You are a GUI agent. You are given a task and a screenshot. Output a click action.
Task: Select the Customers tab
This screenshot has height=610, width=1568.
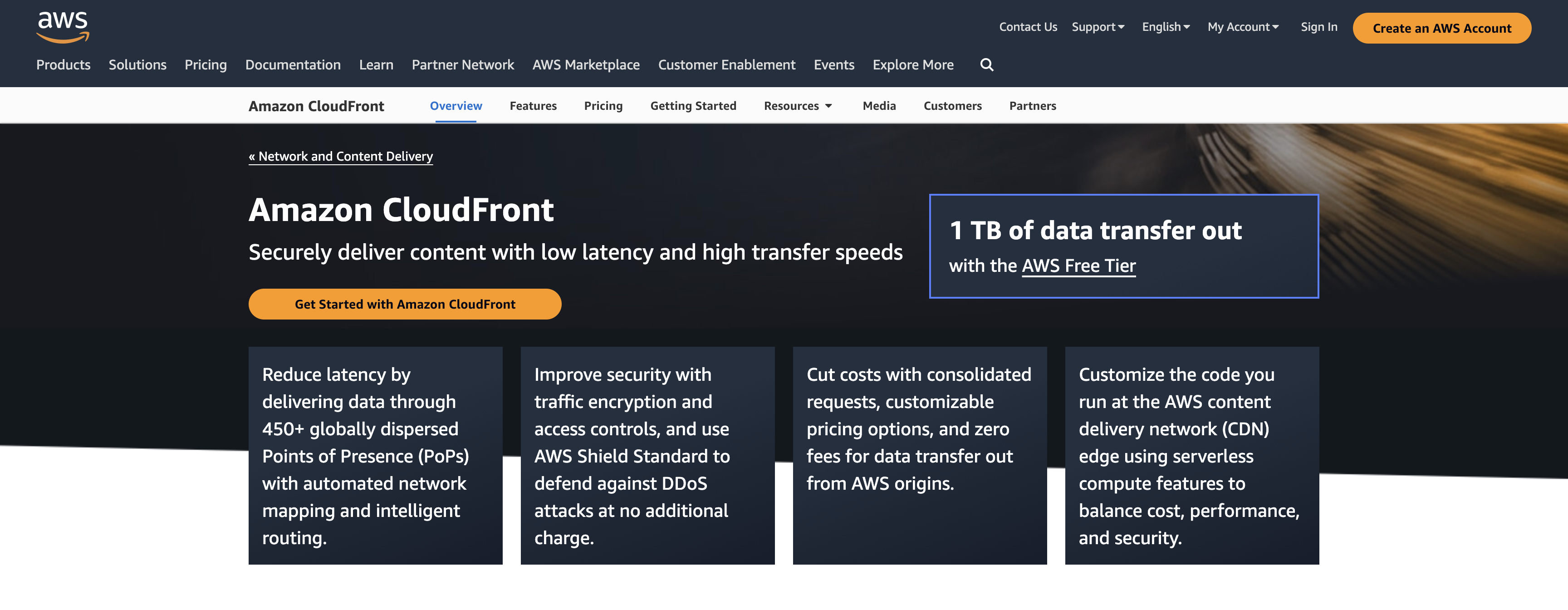pyautogui.click(x=953, y=105)
